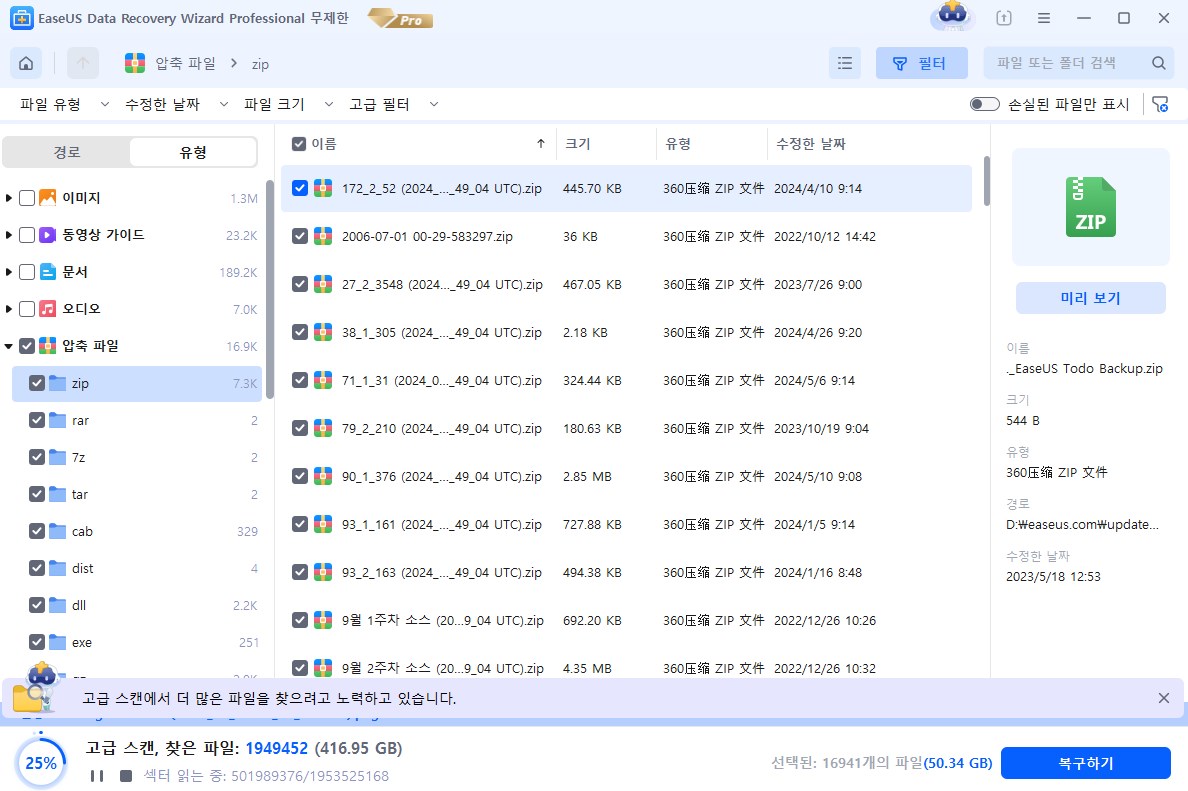The image size is (1188, 791).
Task: Click the left tree panel scrollbar
Action: coord(270,288)
